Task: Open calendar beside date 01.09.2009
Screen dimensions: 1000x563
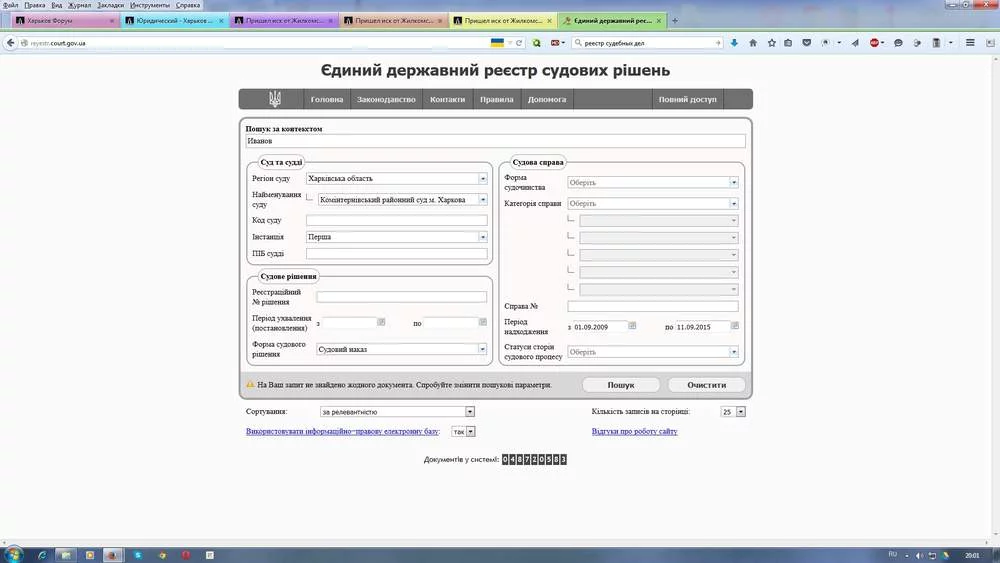Action: pyautogui.click(x=632, y=326)
